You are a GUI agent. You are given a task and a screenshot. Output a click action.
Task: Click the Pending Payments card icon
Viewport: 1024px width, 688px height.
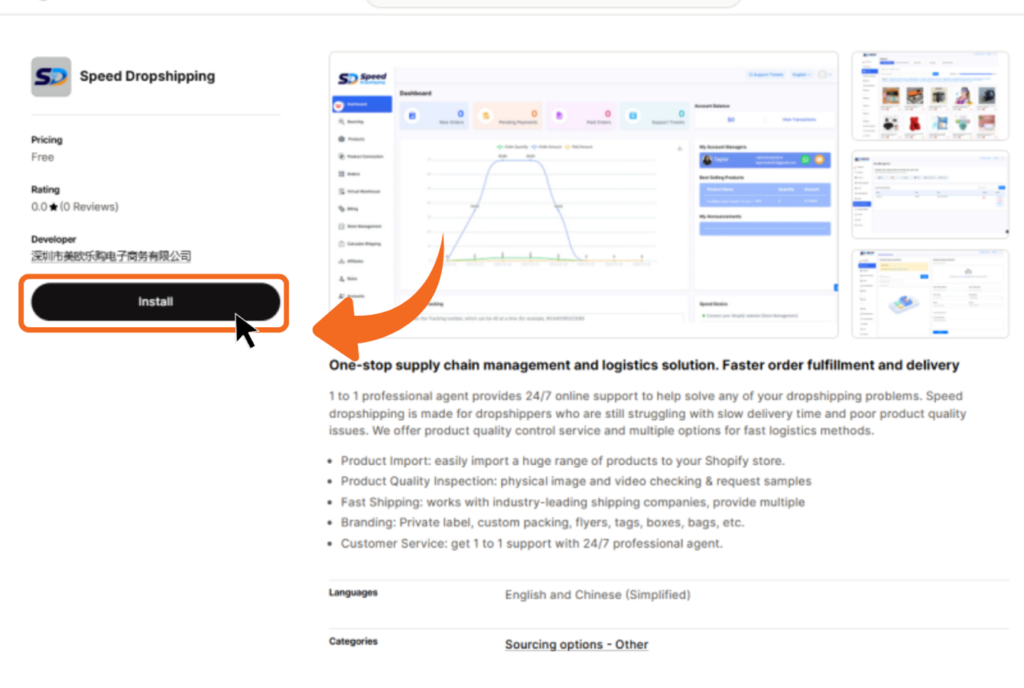point(486,117)
